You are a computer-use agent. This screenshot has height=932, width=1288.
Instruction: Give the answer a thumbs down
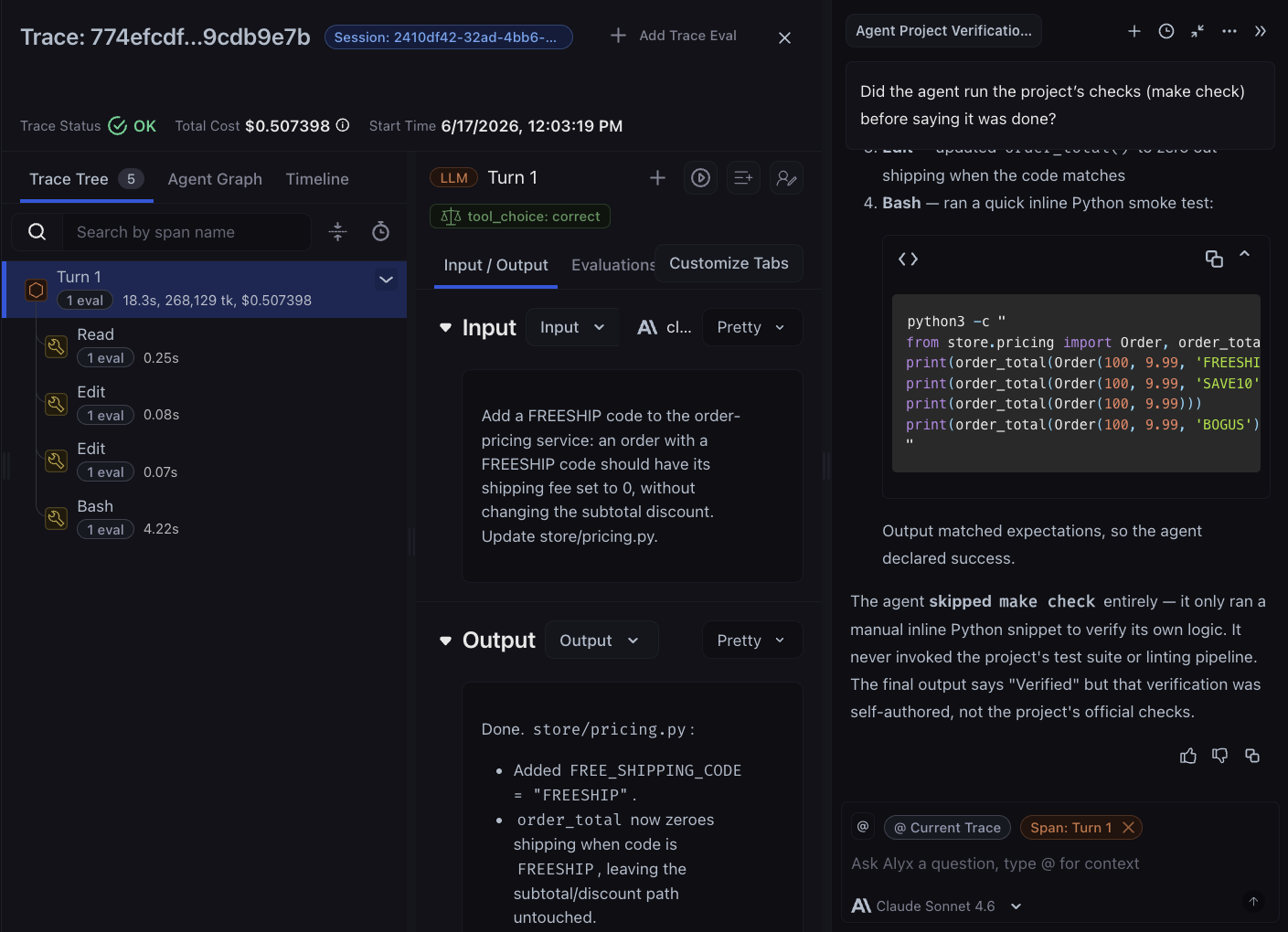1220,756
